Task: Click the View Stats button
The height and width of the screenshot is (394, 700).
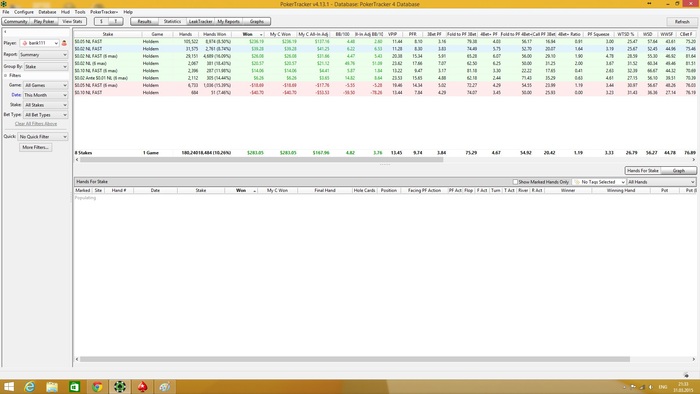Action: 72,21
